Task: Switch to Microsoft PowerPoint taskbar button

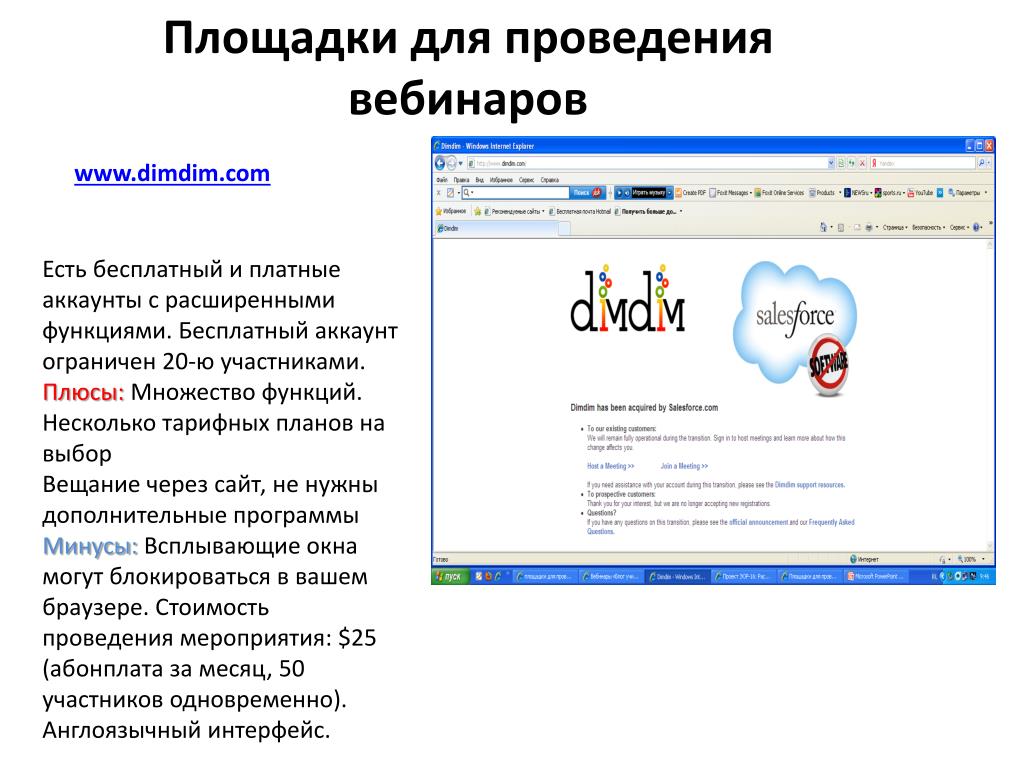Action: (877, 577)
